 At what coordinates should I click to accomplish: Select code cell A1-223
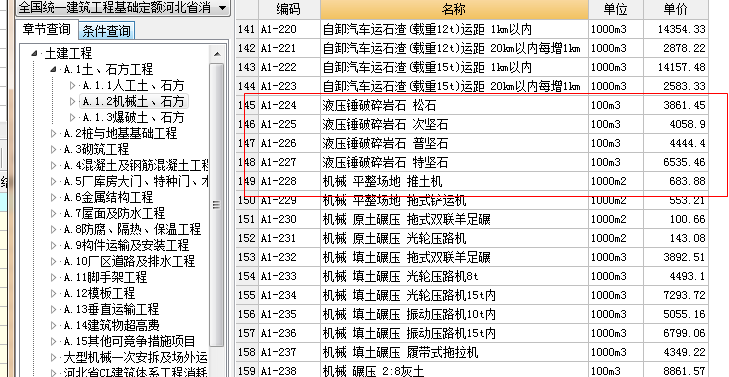click(x=289, y=86)
